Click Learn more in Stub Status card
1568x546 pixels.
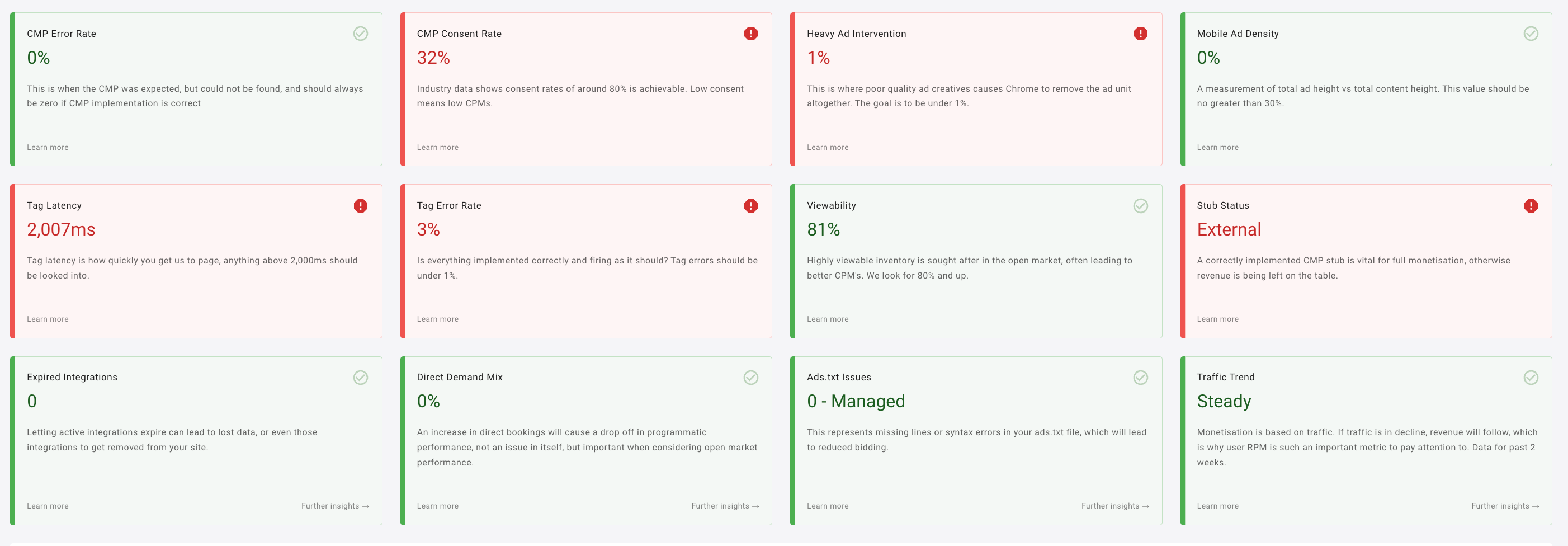(x=1217, y=319)
